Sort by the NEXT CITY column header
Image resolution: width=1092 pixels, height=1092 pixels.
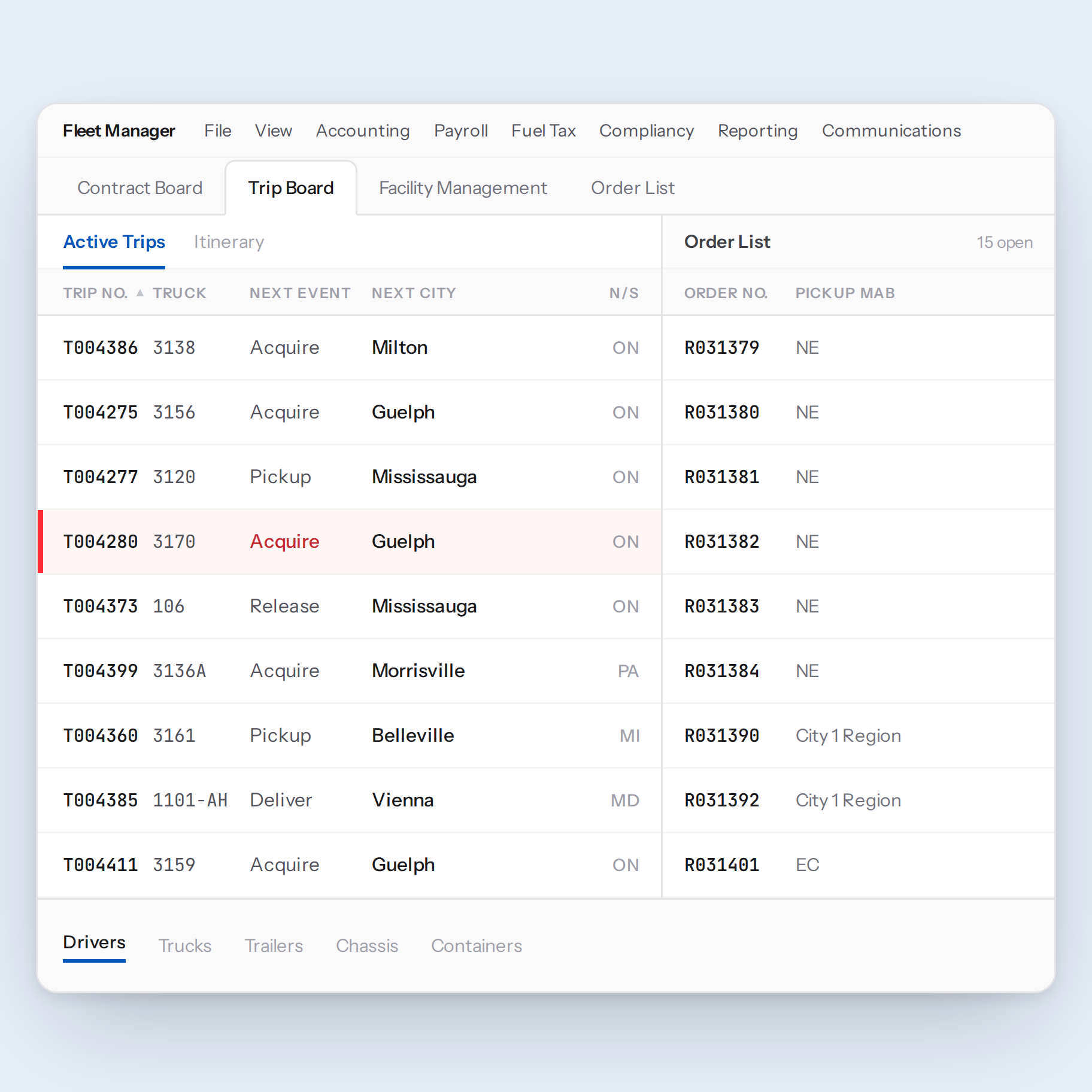pyautogui.click(x=414, y=293)
